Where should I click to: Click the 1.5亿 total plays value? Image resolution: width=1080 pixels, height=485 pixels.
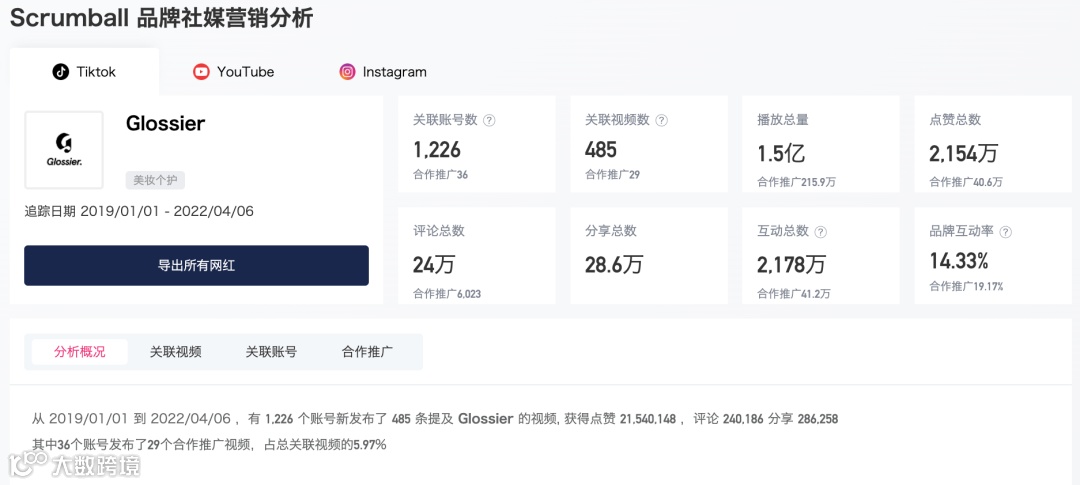(781, 153)
